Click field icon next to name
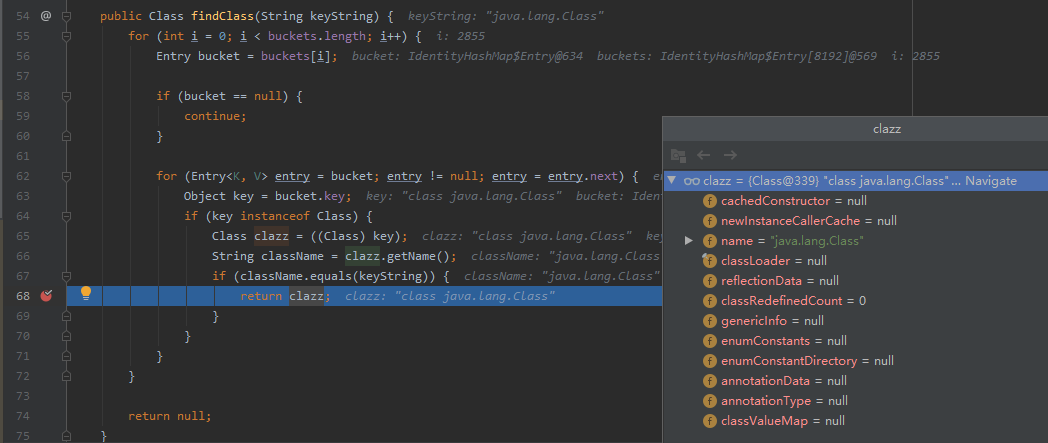Viewport: 1048px width, 443px height. point(710,241)
